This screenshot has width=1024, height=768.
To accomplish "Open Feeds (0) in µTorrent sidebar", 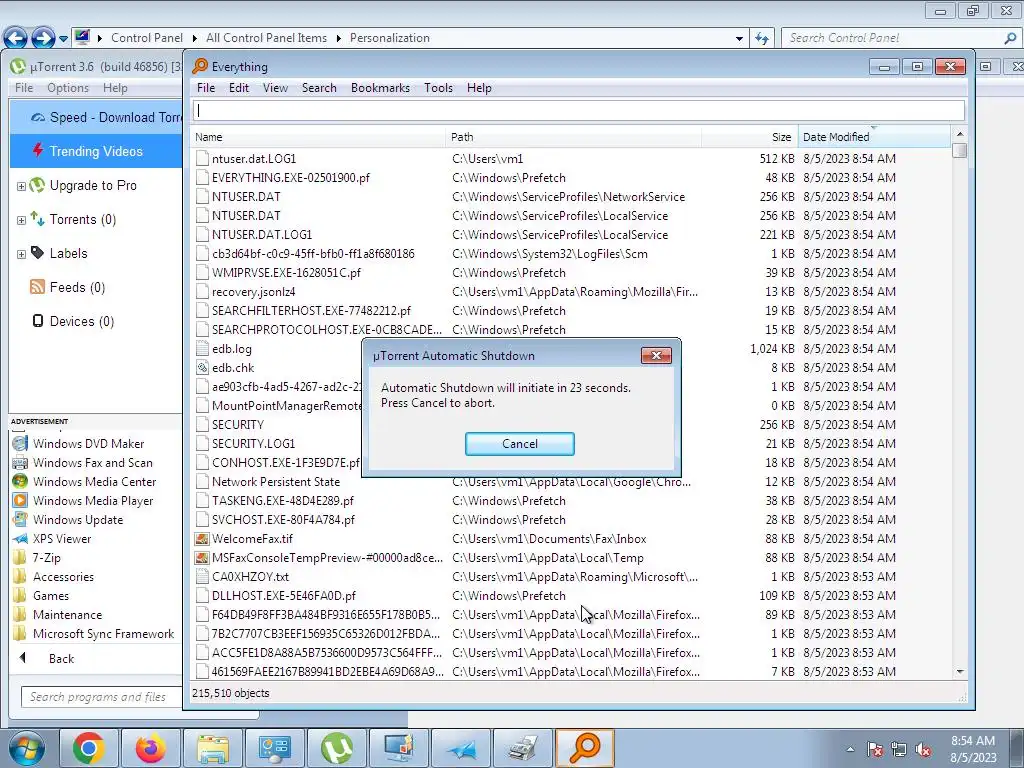I will pyautogui.click(x=77, y=287).
